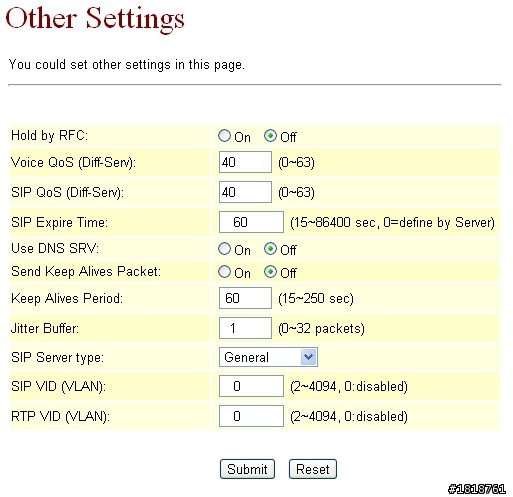Select Off for Hold by RFC

coord(270,136)
